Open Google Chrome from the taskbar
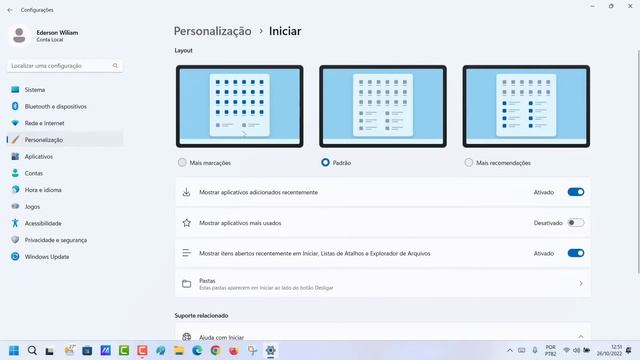The height and width of the screenshot is (360, 640). pyautogui.click(x=216, y=351)
